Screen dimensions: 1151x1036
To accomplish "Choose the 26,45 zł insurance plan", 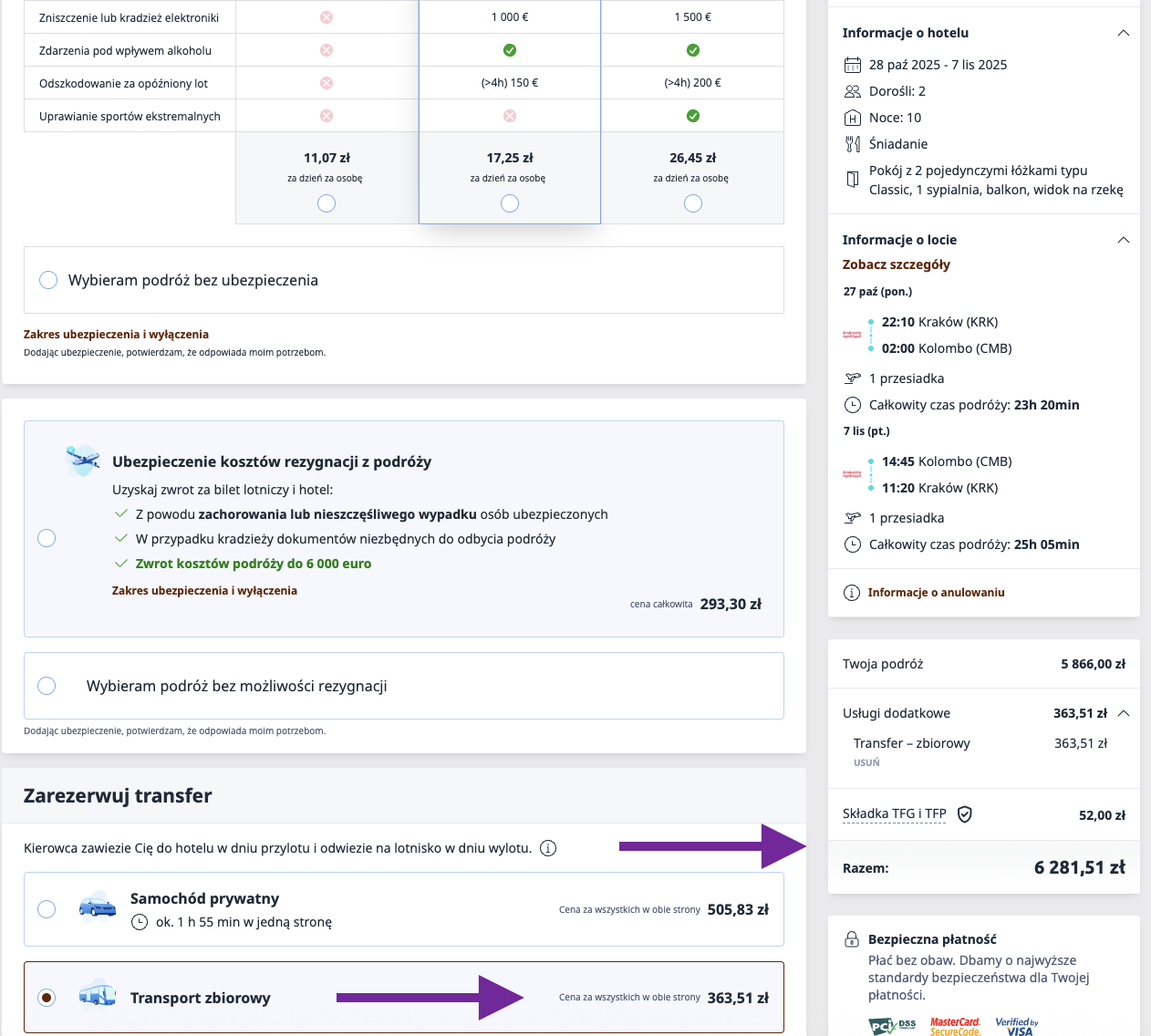I will [x=693, y=203].
